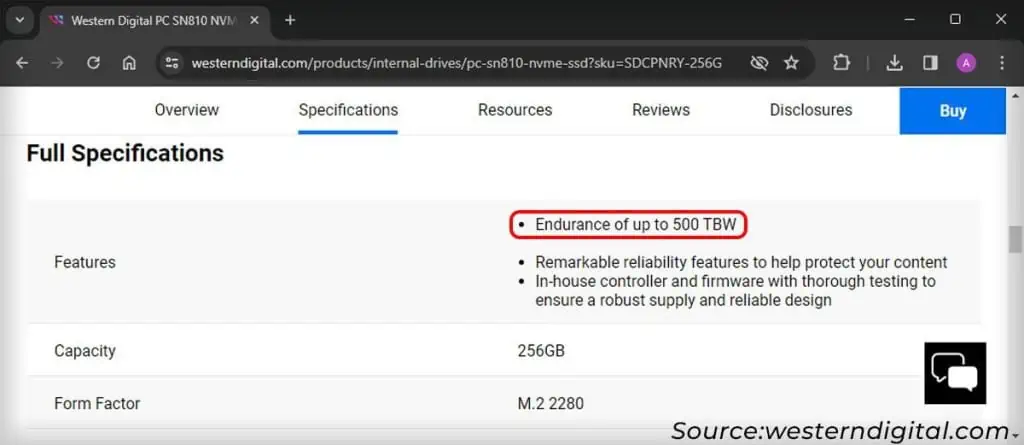Open a new browser tab

tap(290, 20)
